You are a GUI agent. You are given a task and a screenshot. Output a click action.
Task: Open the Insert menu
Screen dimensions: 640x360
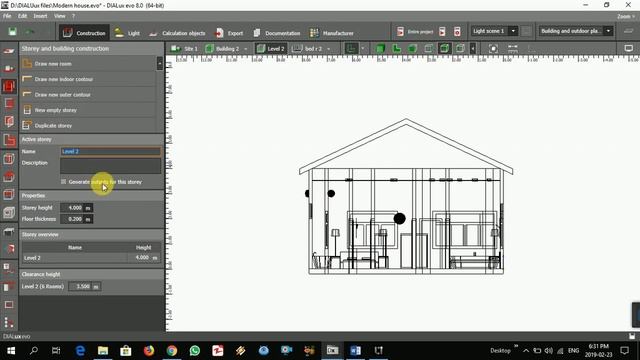click(40, 16)
